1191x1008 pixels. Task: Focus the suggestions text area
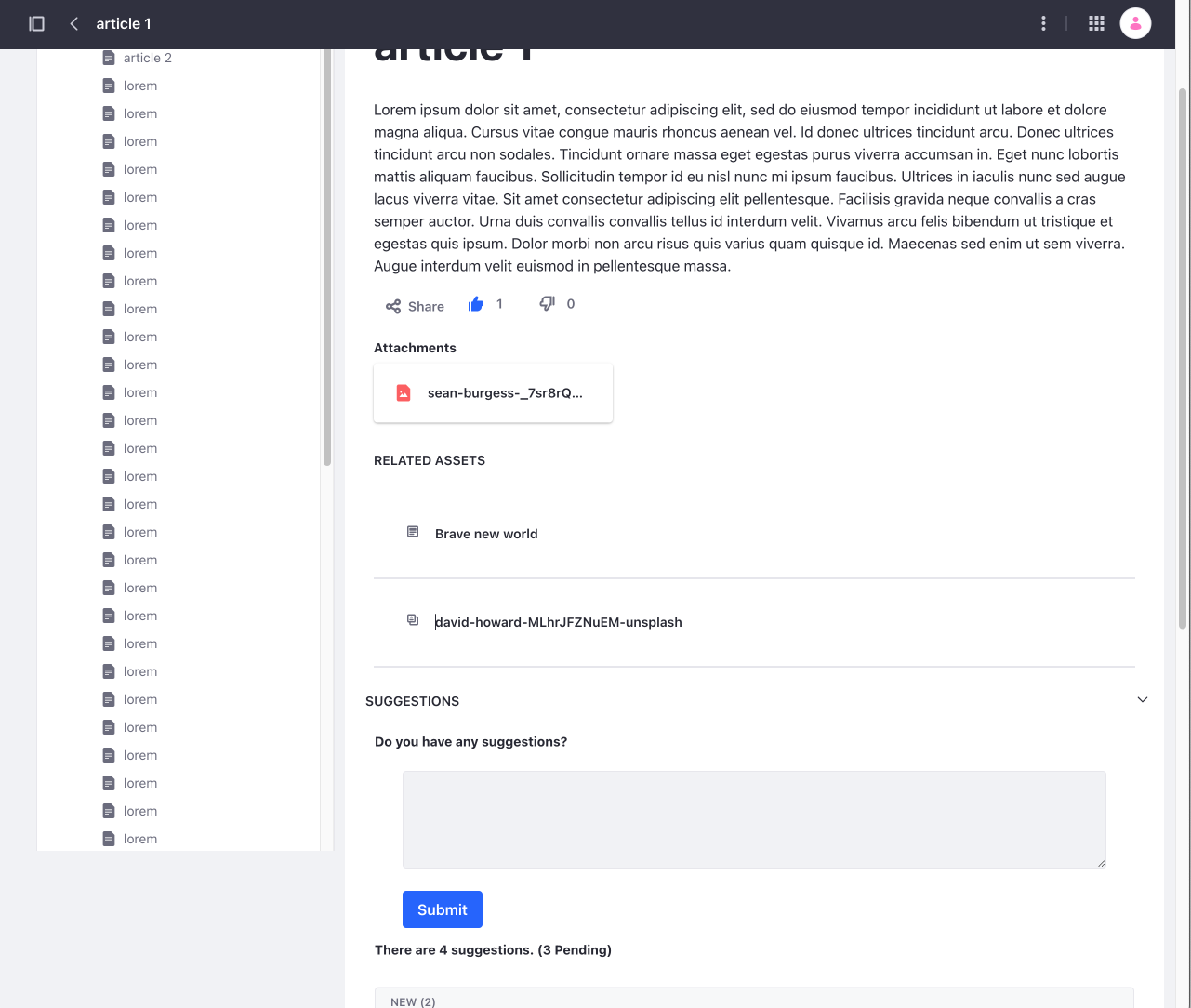[754, 819]
